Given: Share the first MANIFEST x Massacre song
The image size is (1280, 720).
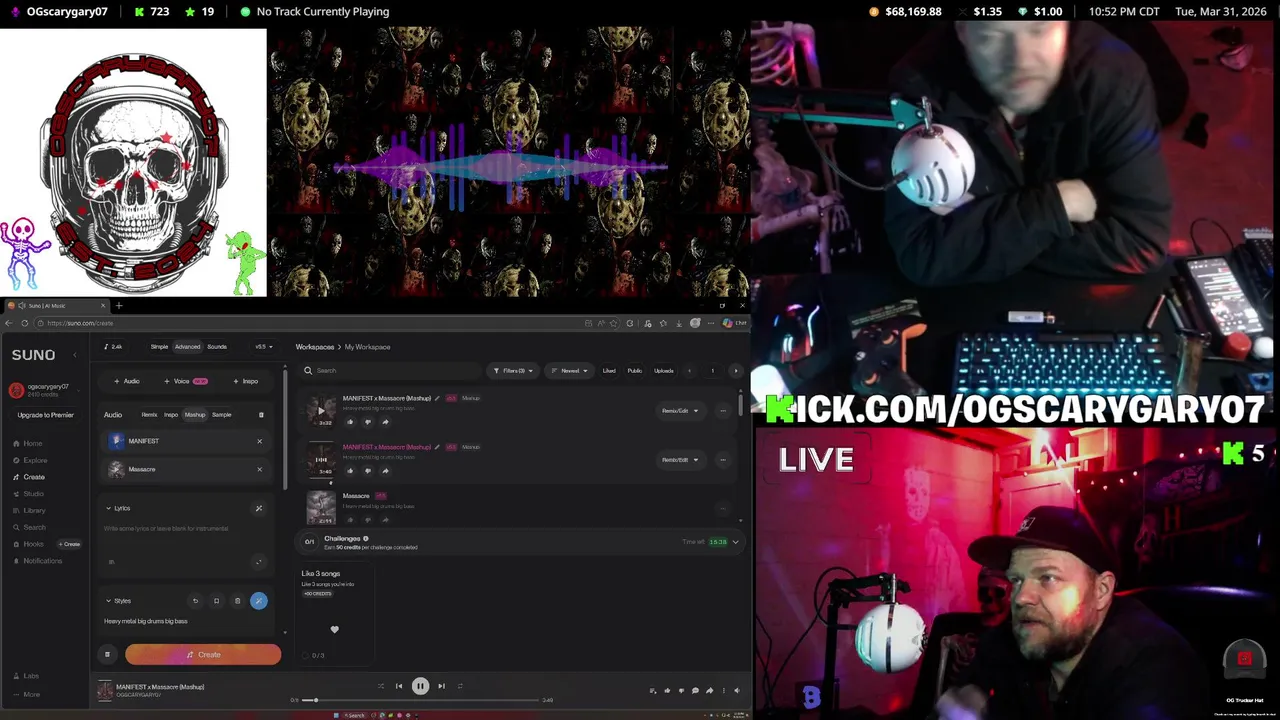Looking at the screenshot, I should coord(385,422).
